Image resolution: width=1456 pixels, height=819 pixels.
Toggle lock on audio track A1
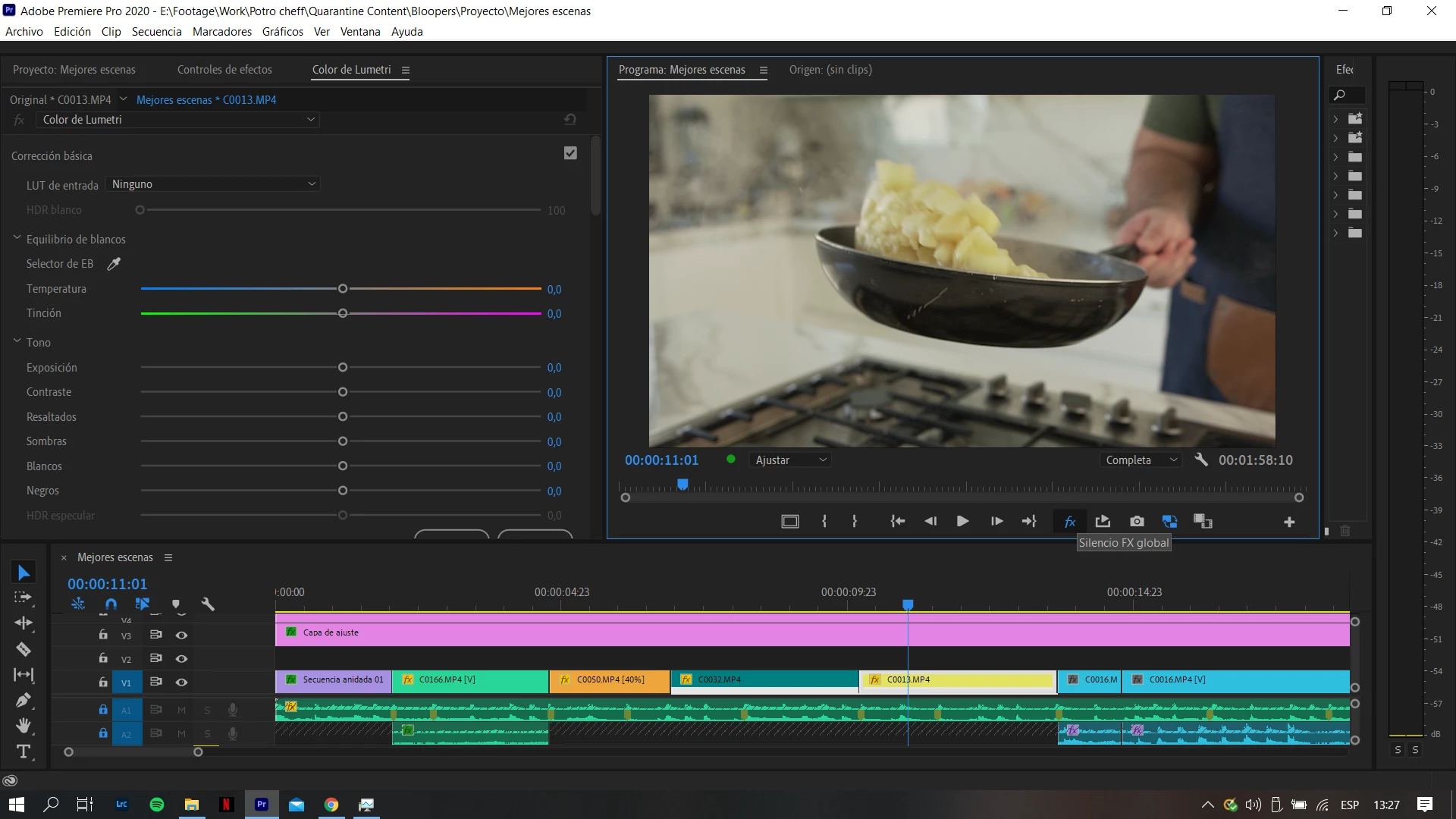point(103,710)
